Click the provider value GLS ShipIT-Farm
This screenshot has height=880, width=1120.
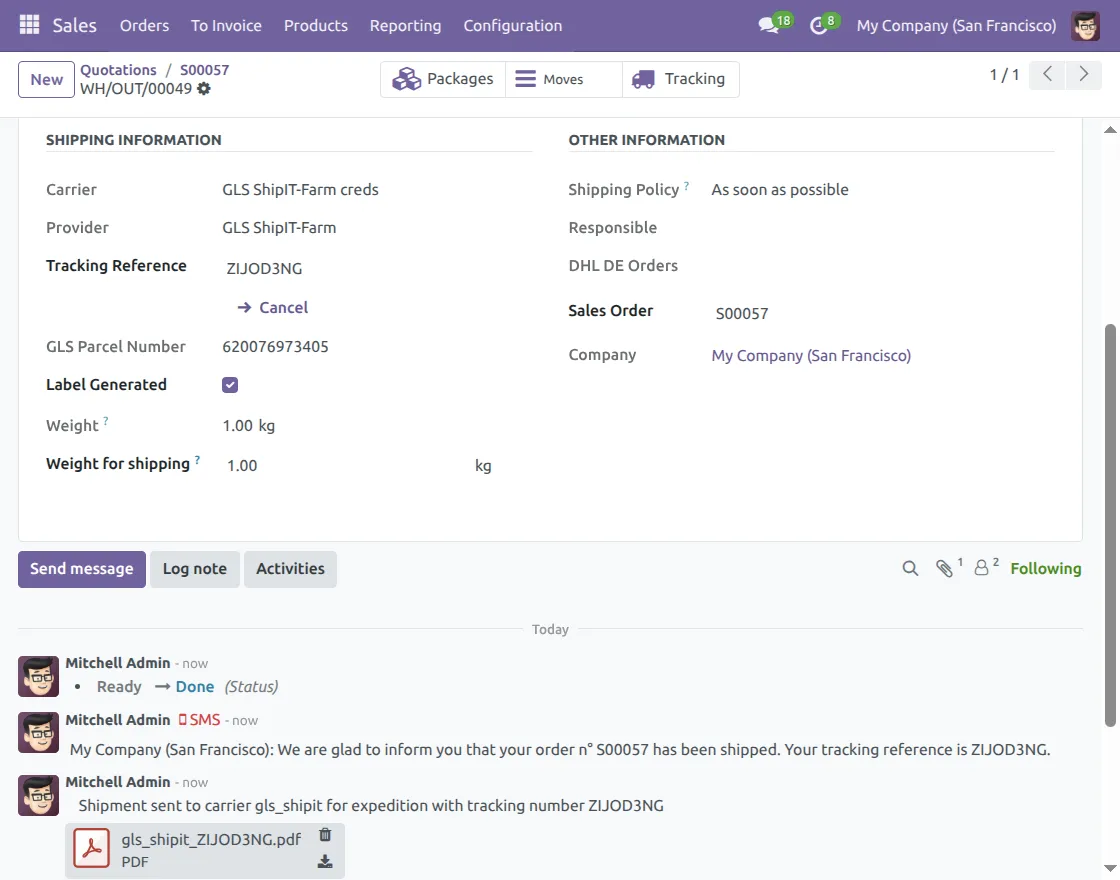279,227
